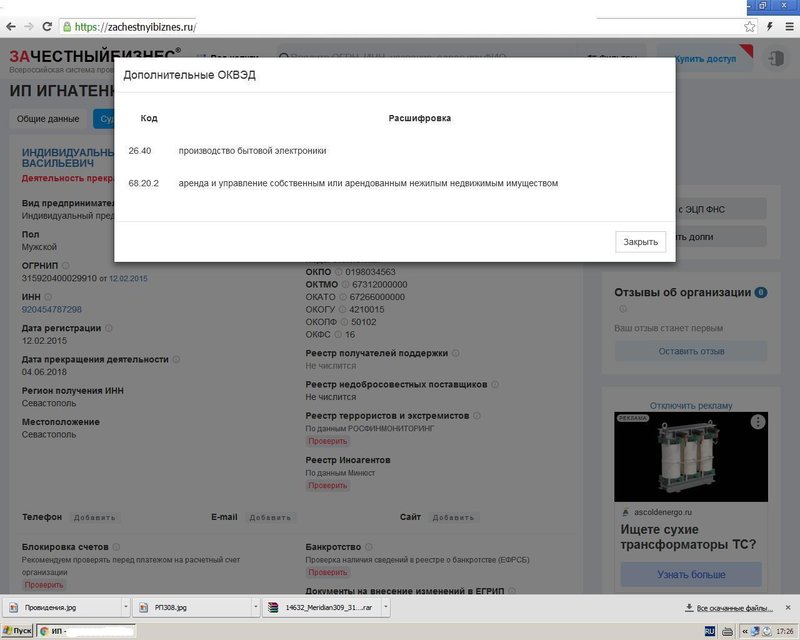Reload the zachestnyibiznes.ru page
The width and height of the screenshot is (800, 640).
(x=47, y=27)
